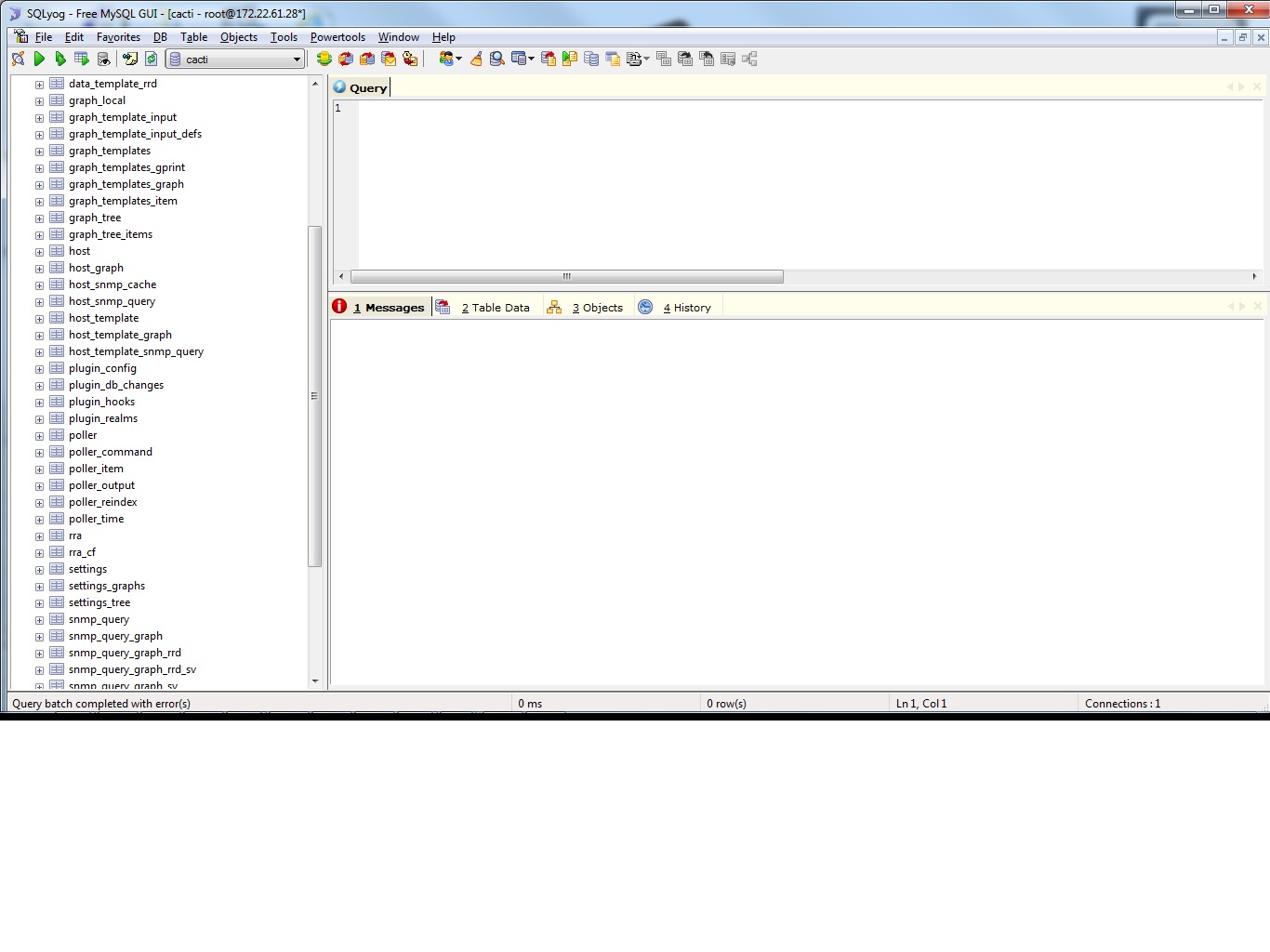Expand the graph_templates table node
Viewport: 1270px width, 952px height.
click(39, 152)
